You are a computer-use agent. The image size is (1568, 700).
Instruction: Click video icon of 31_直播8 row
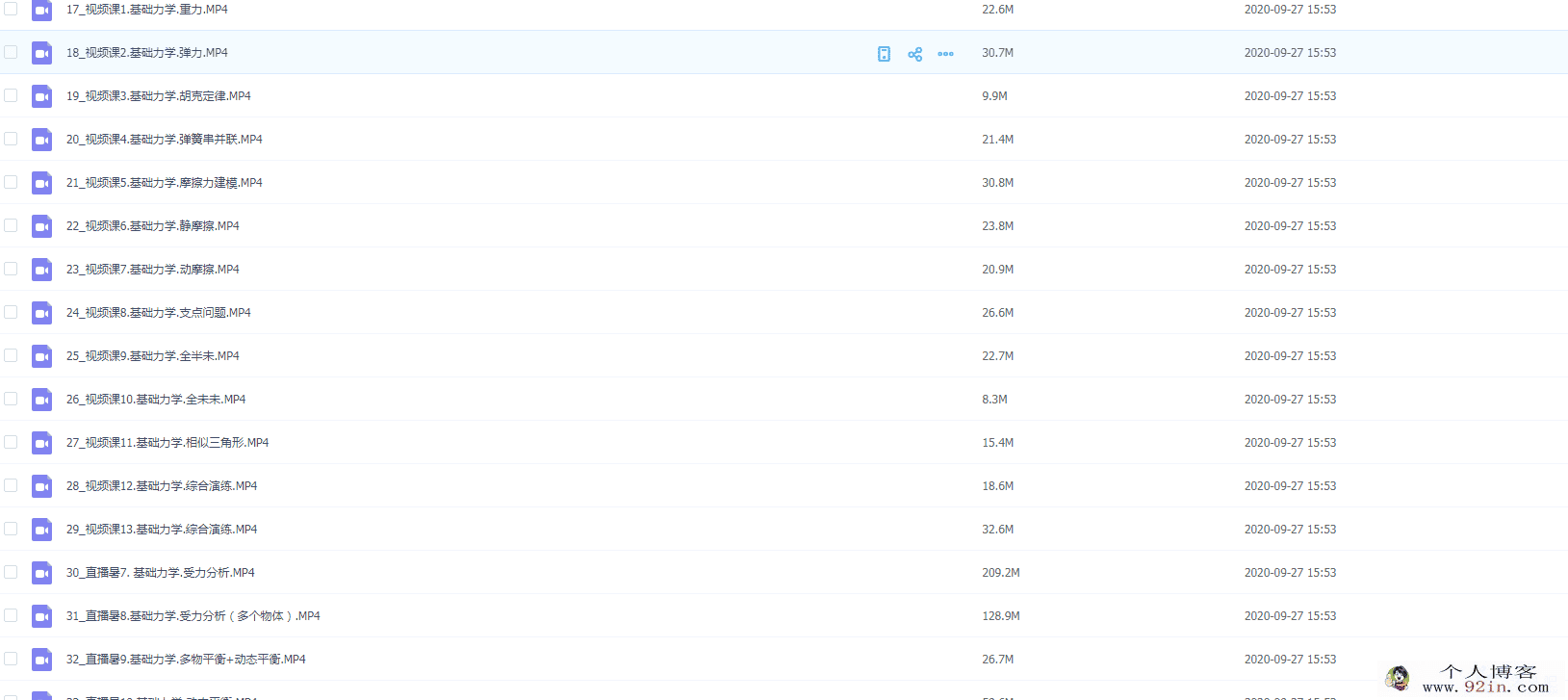point(41,616)
